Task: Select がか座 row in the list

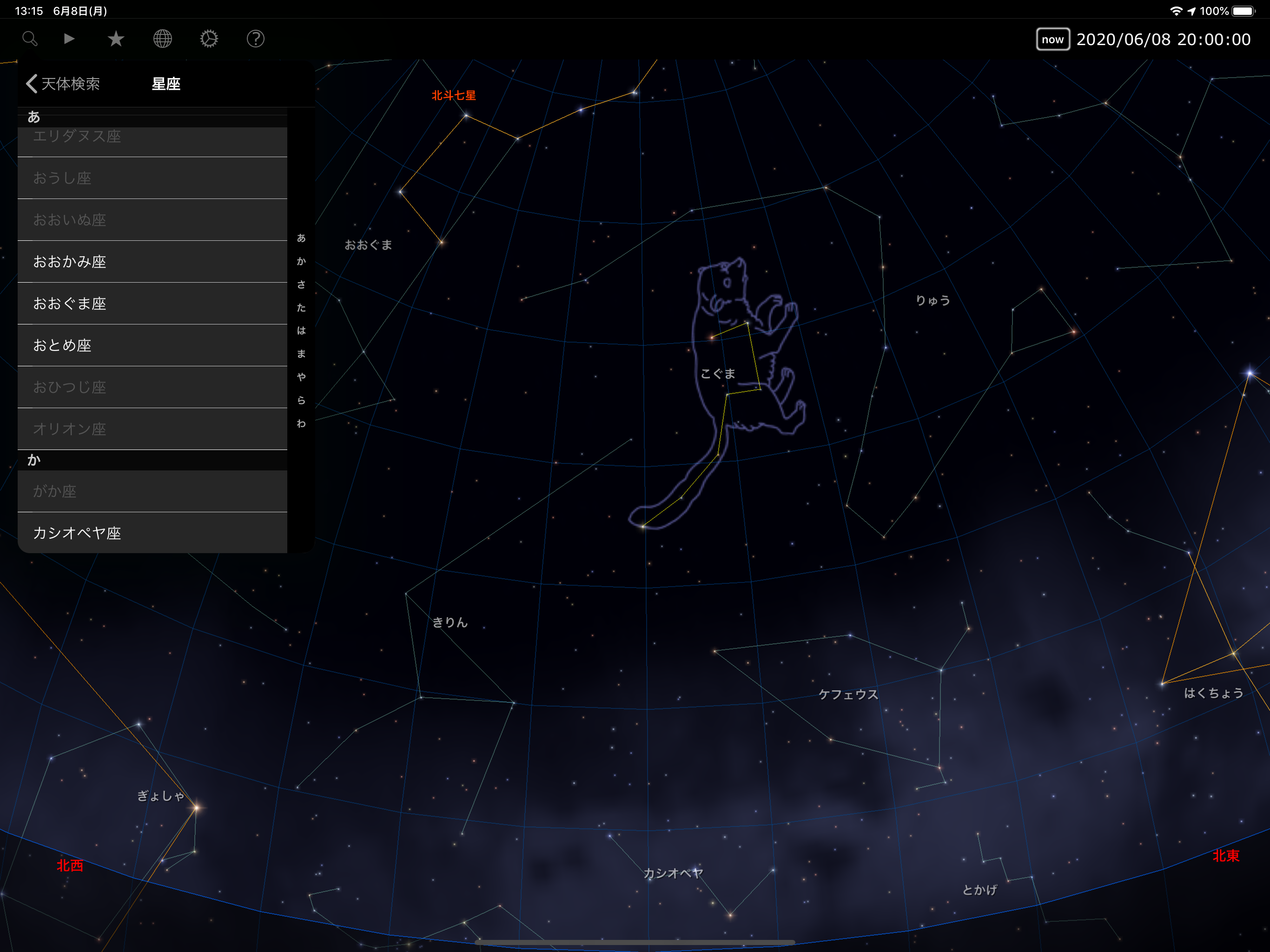Action: pos(152,491)
